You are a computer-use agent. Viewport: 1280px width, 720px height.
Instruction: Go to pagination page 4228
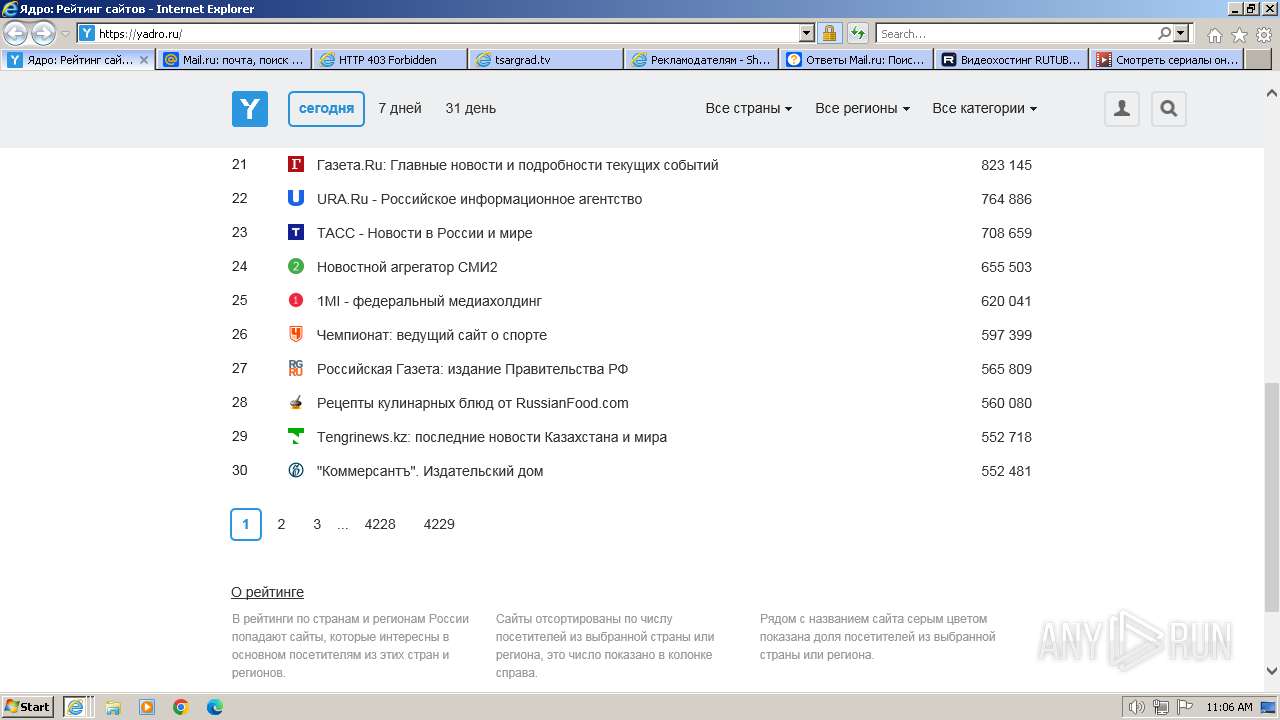tap(380, 524)
